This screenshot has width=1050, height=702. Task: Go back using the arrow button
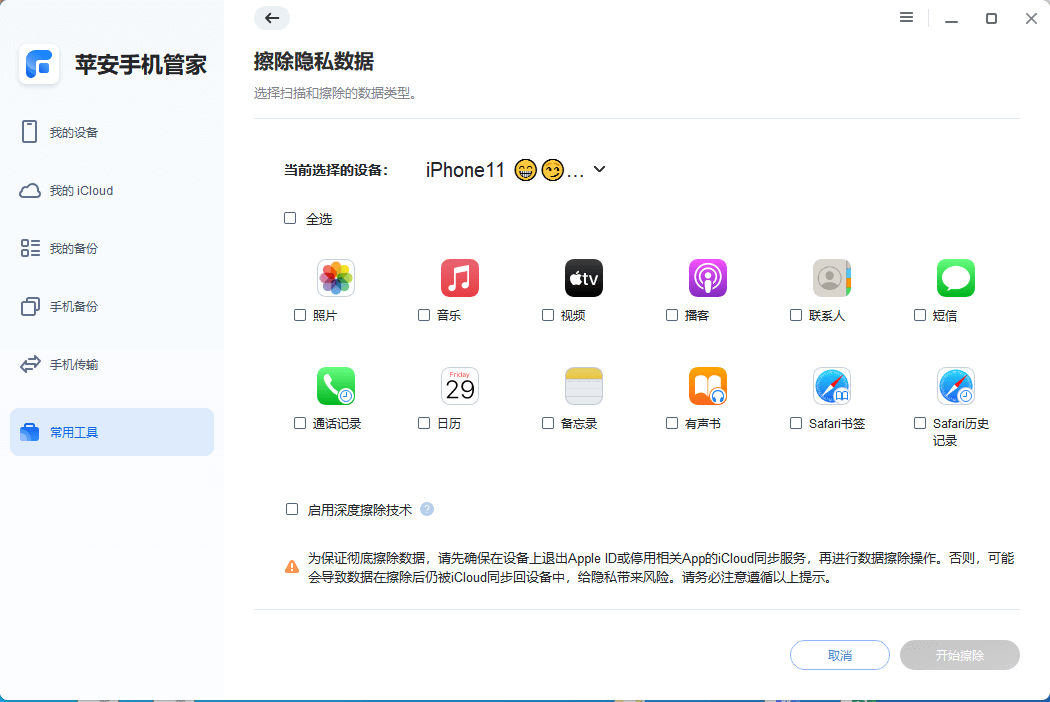(272, 18)
